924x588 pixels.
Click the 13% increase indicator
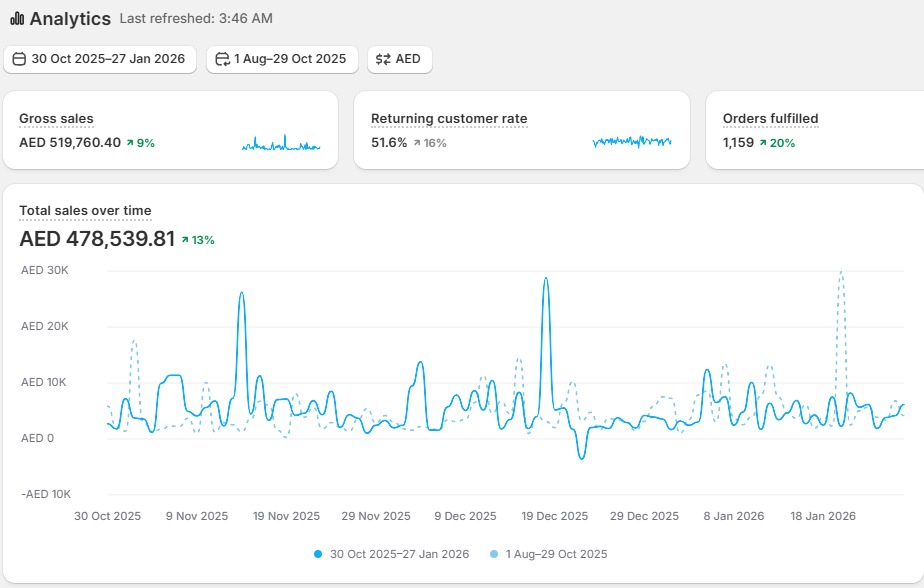tap(198, 240)
